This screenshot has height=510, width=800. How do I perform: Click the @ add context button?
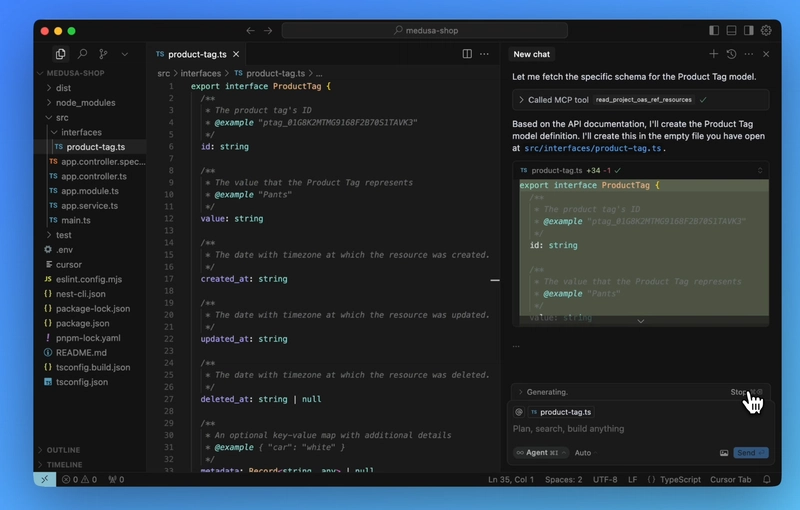pyautogui.click(x=519, y=412)
